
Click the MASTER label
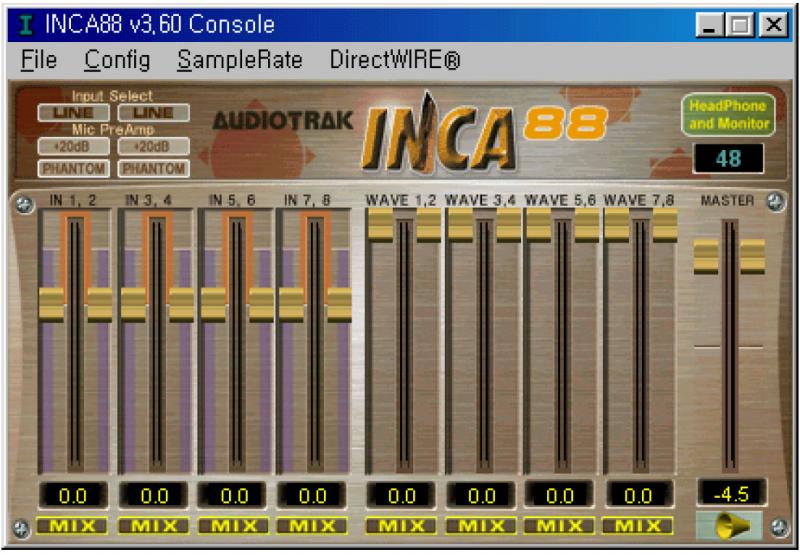pyautogui.click(x=727, y=200)
